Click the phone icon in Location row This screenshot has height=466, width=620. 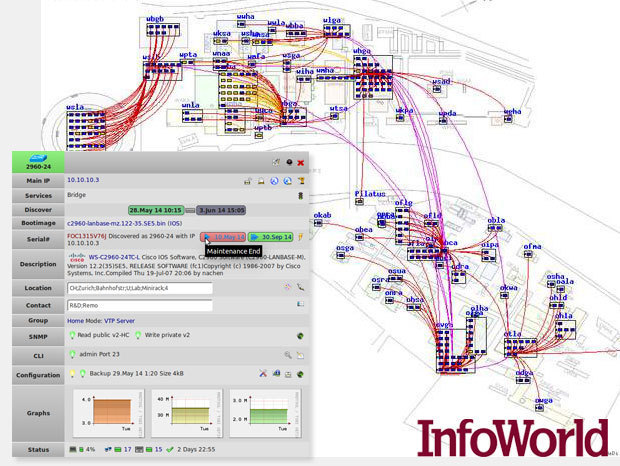(299, 287)
